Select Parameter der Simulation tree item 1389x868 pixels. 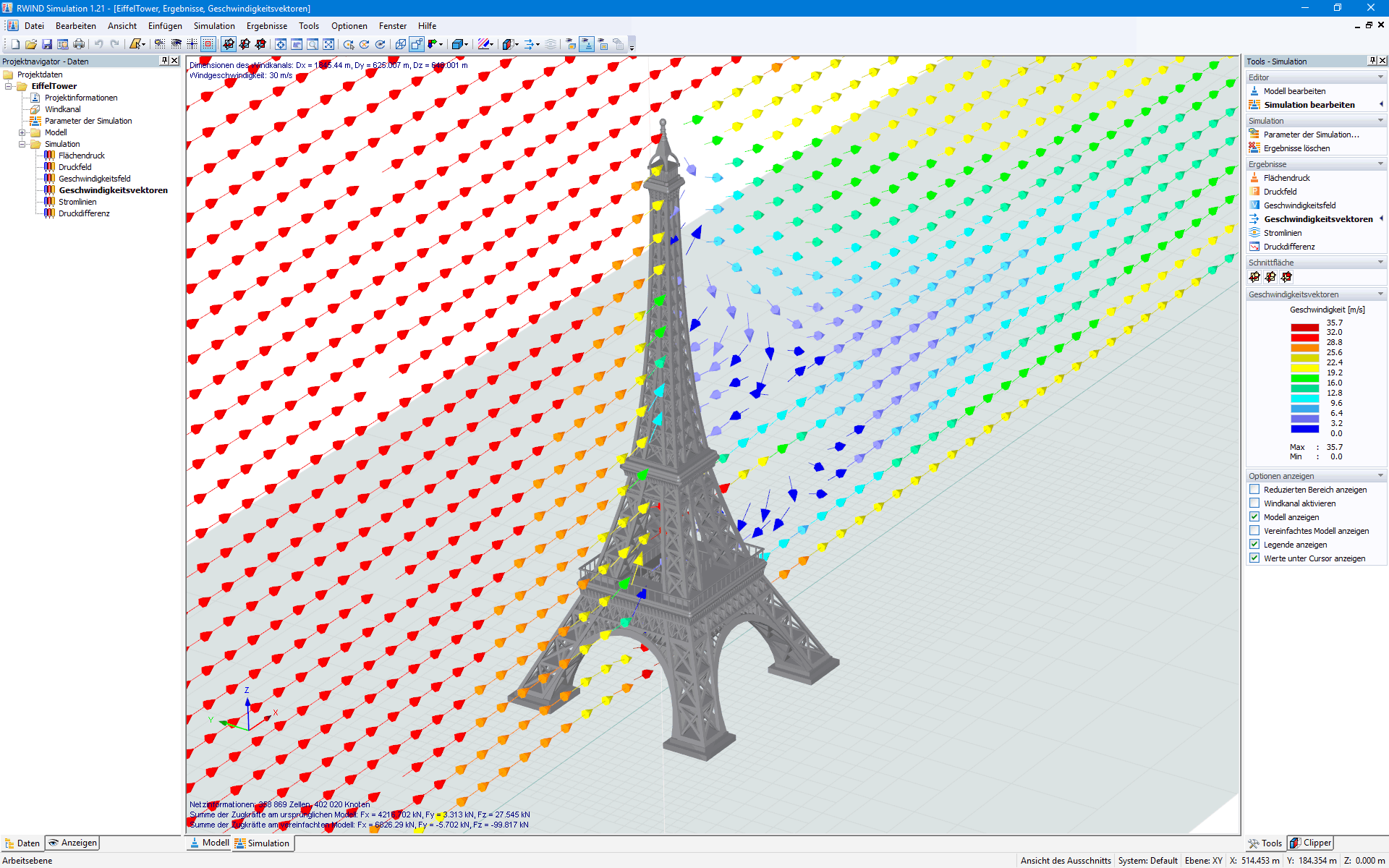[88, 121]
